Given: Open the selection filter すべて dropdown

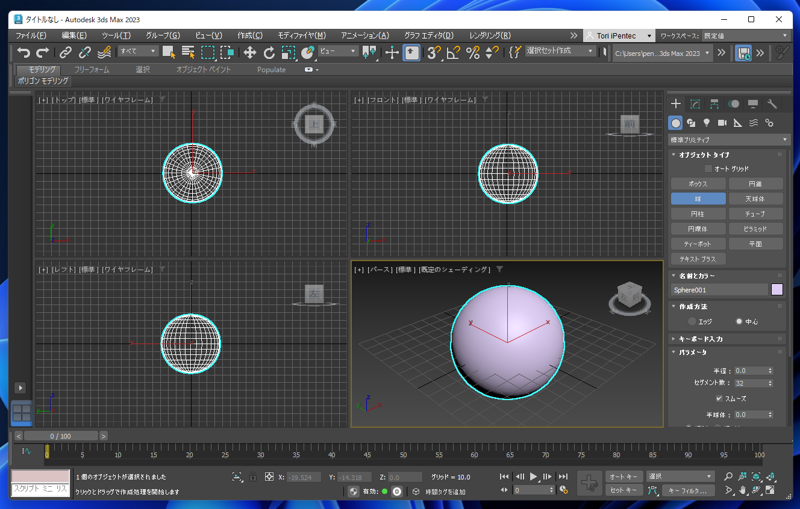Looking at the screenshot, I should click(x=138, y=51).
